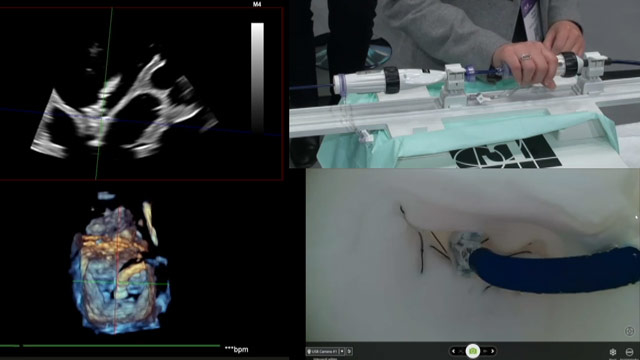
Task: Click the 2D ultrasound echo image
Action: click(124, 102)
